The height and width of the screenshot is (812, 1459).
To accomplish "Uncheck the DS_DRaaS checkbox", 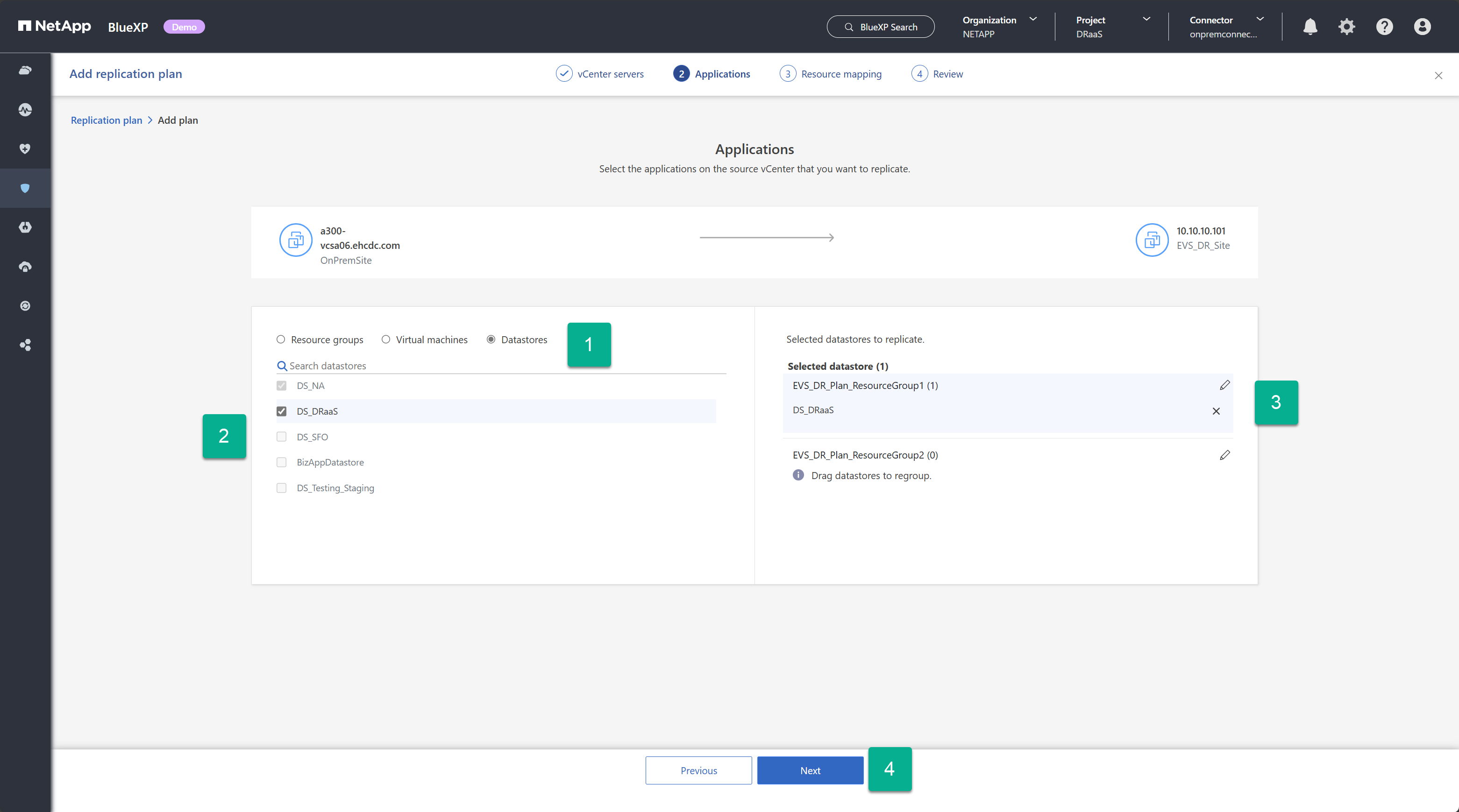I will [282, 411].
